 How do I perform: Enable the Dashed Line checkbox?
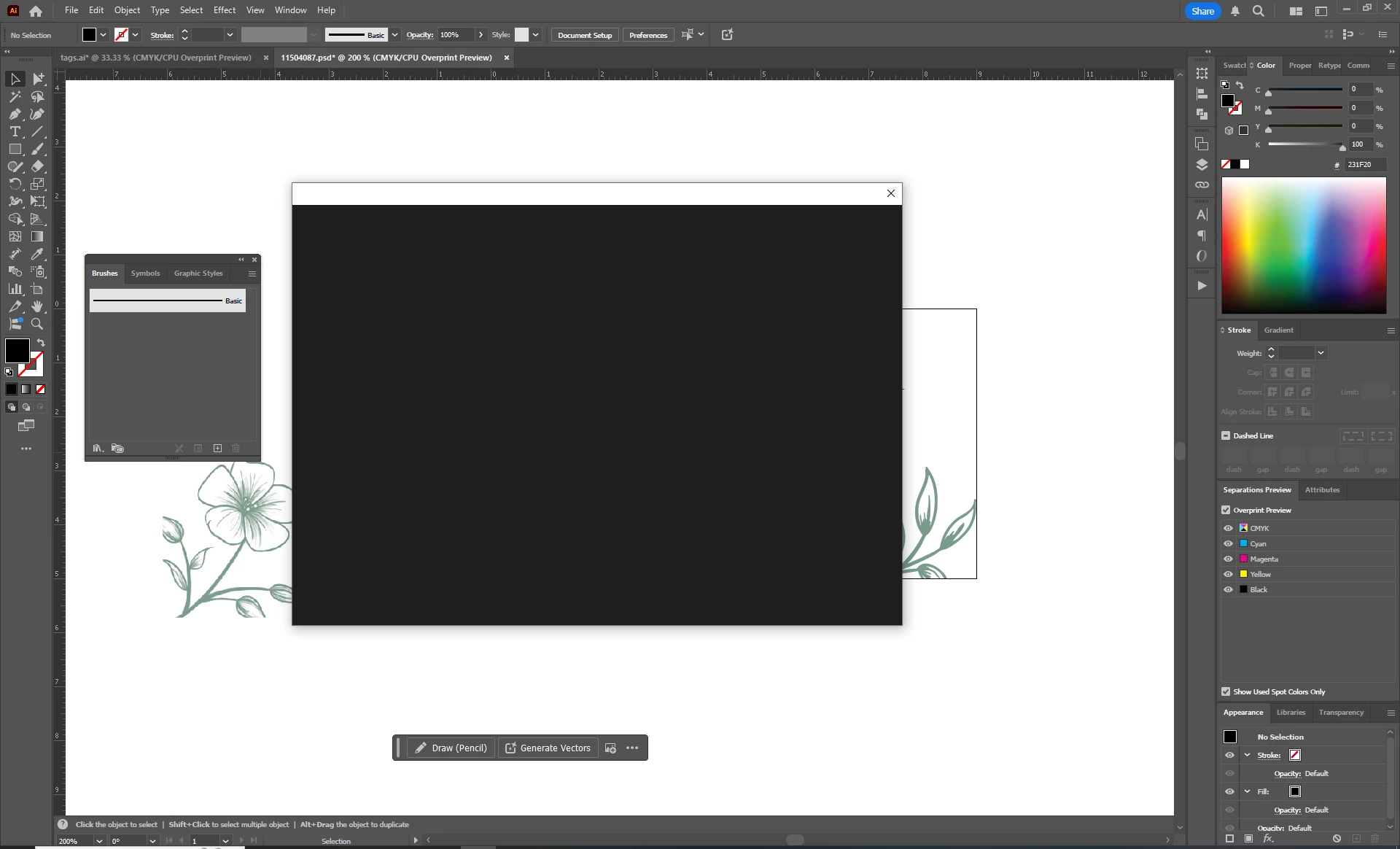tap(1226, 435)
